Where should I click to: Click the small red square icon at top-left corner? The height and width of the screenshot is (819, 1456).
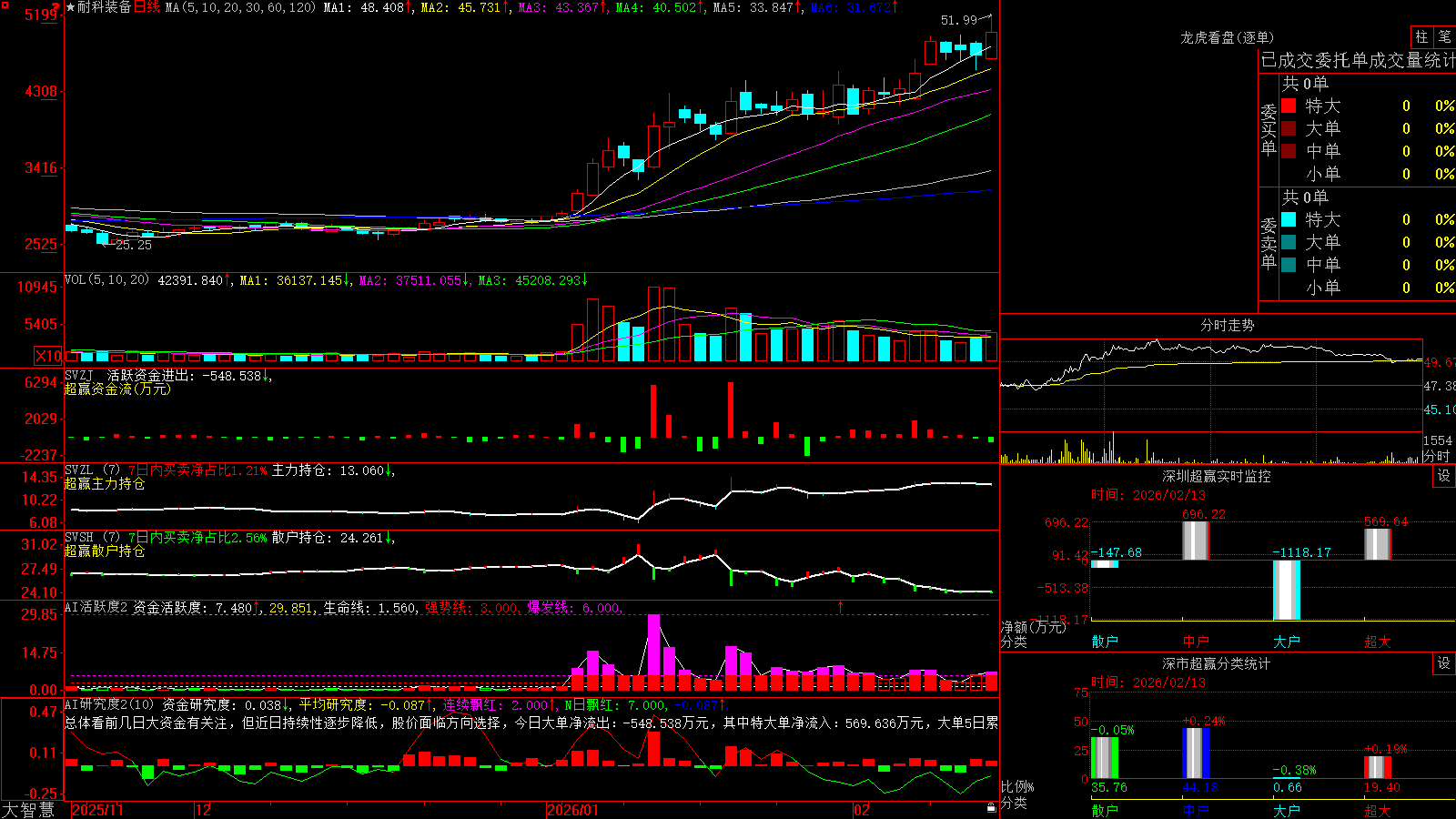coord(4,4)
